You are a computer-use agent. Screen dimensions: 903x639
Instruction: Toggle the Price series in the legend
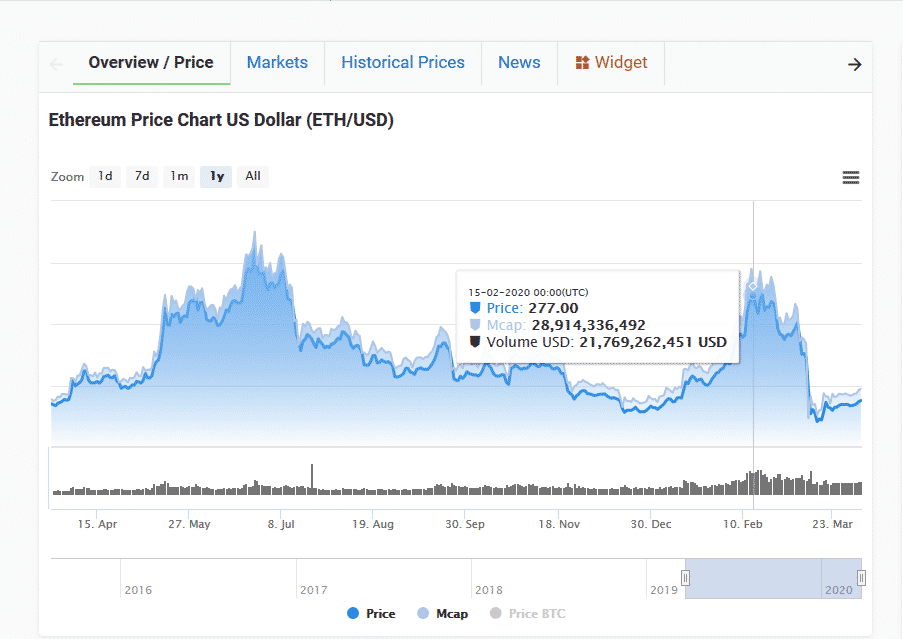(371, 614)
